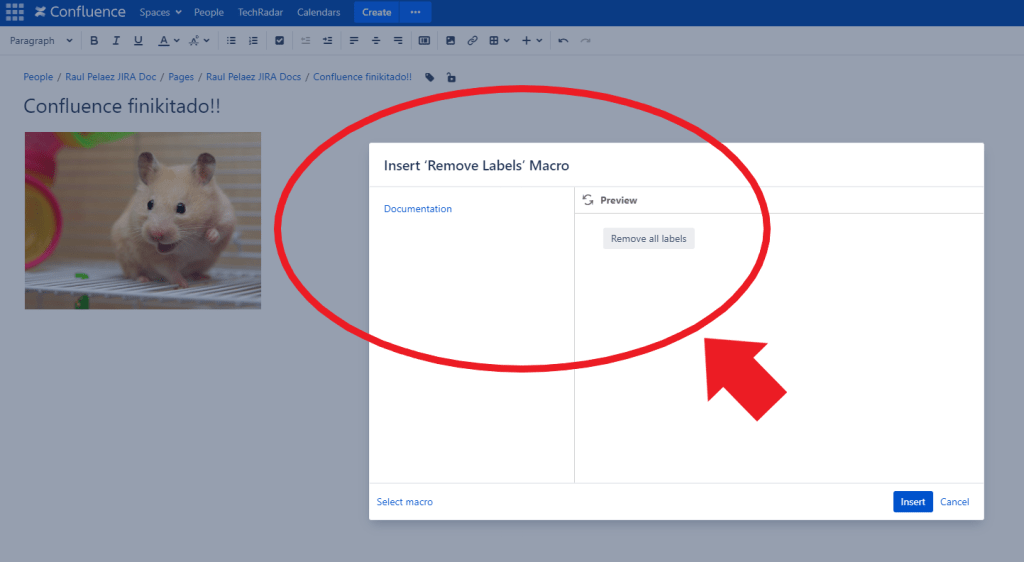This screenshot has height=562, width=1024.
Task: Open the page restrictions padlock
Action: (x=451, y=77)
